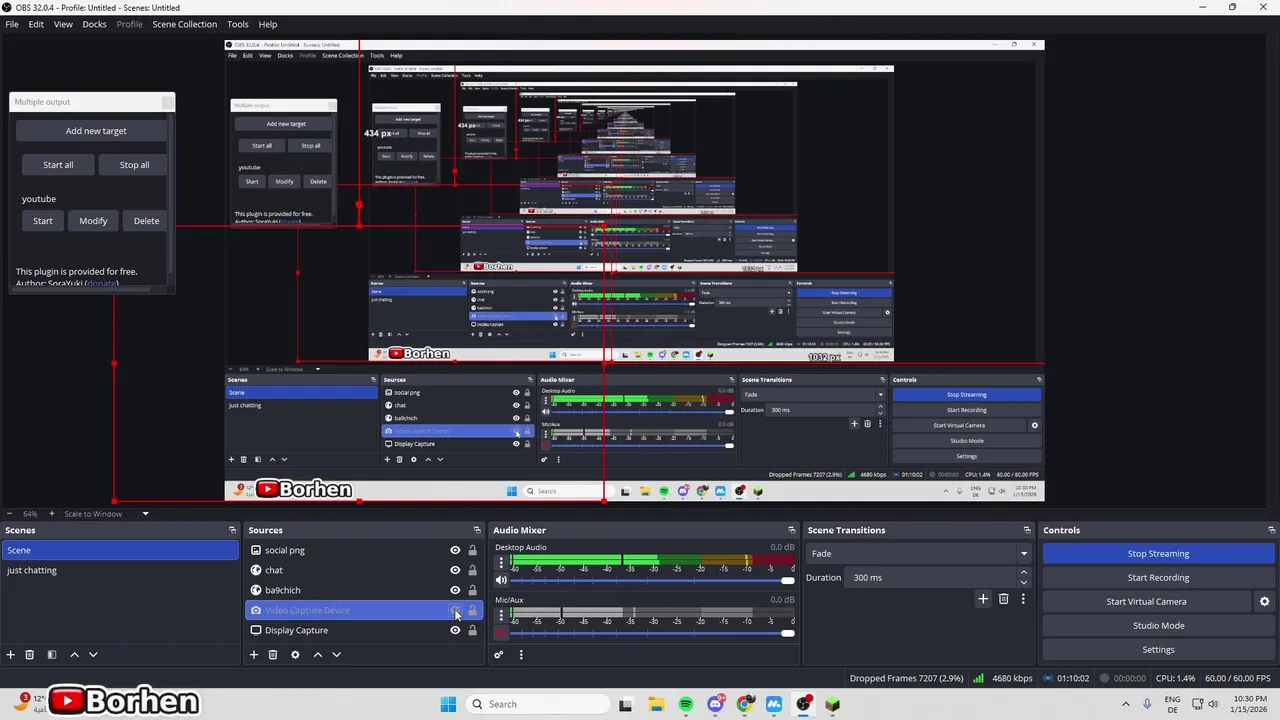The width and height of the screenshot is (1280, 720).
Task: Move source up arrow in Sources toolbar
Action: 318,655
